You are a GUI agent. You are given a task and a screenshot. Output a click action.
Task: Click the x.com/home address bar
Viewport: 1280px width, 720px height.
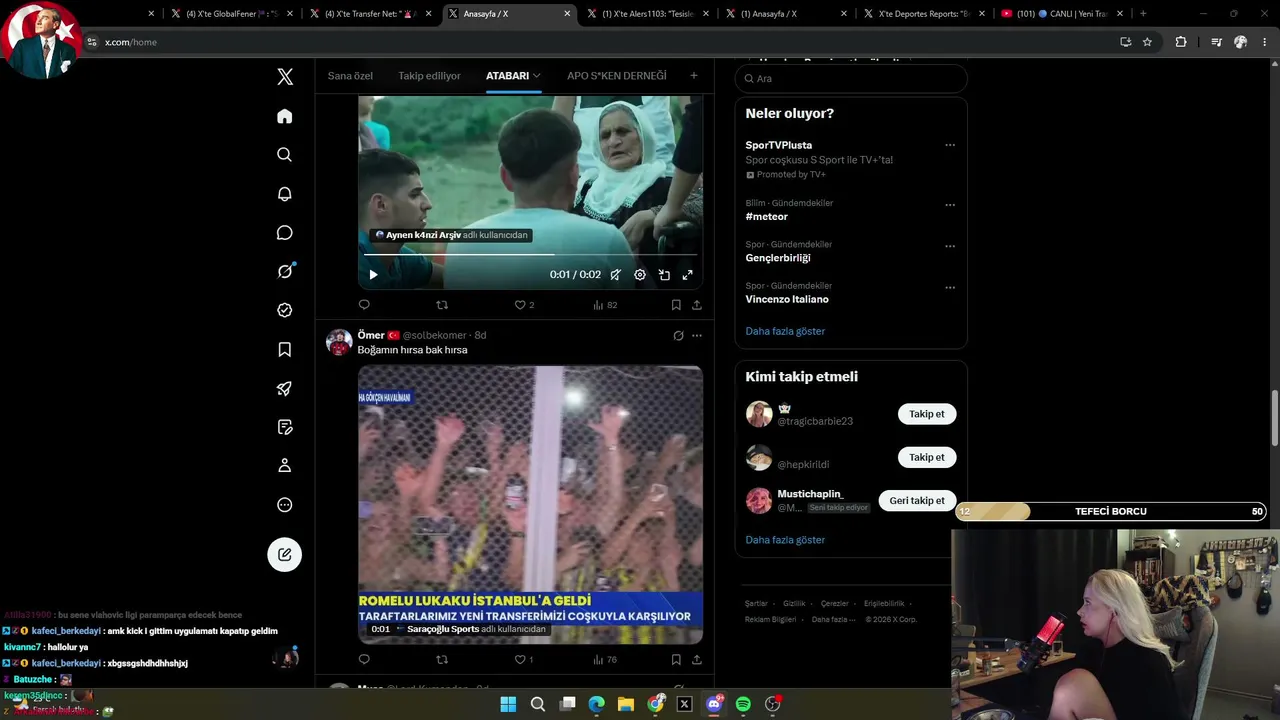coord(600,42)
